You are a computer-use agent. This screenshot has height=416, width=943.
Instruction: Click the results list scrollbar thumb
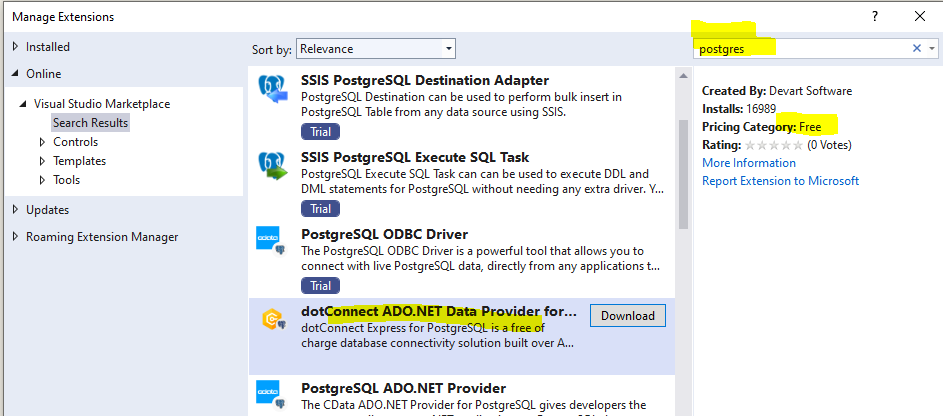(683, 174)
